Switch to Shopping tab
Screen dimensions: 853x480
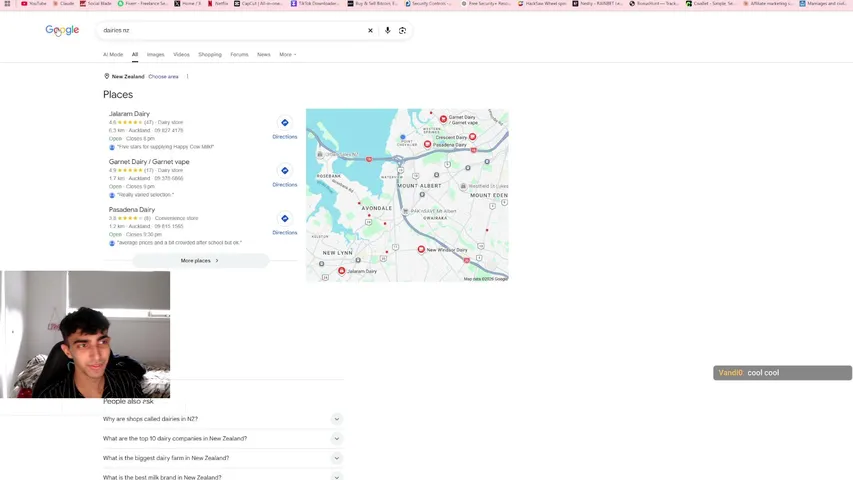(210, 54)
